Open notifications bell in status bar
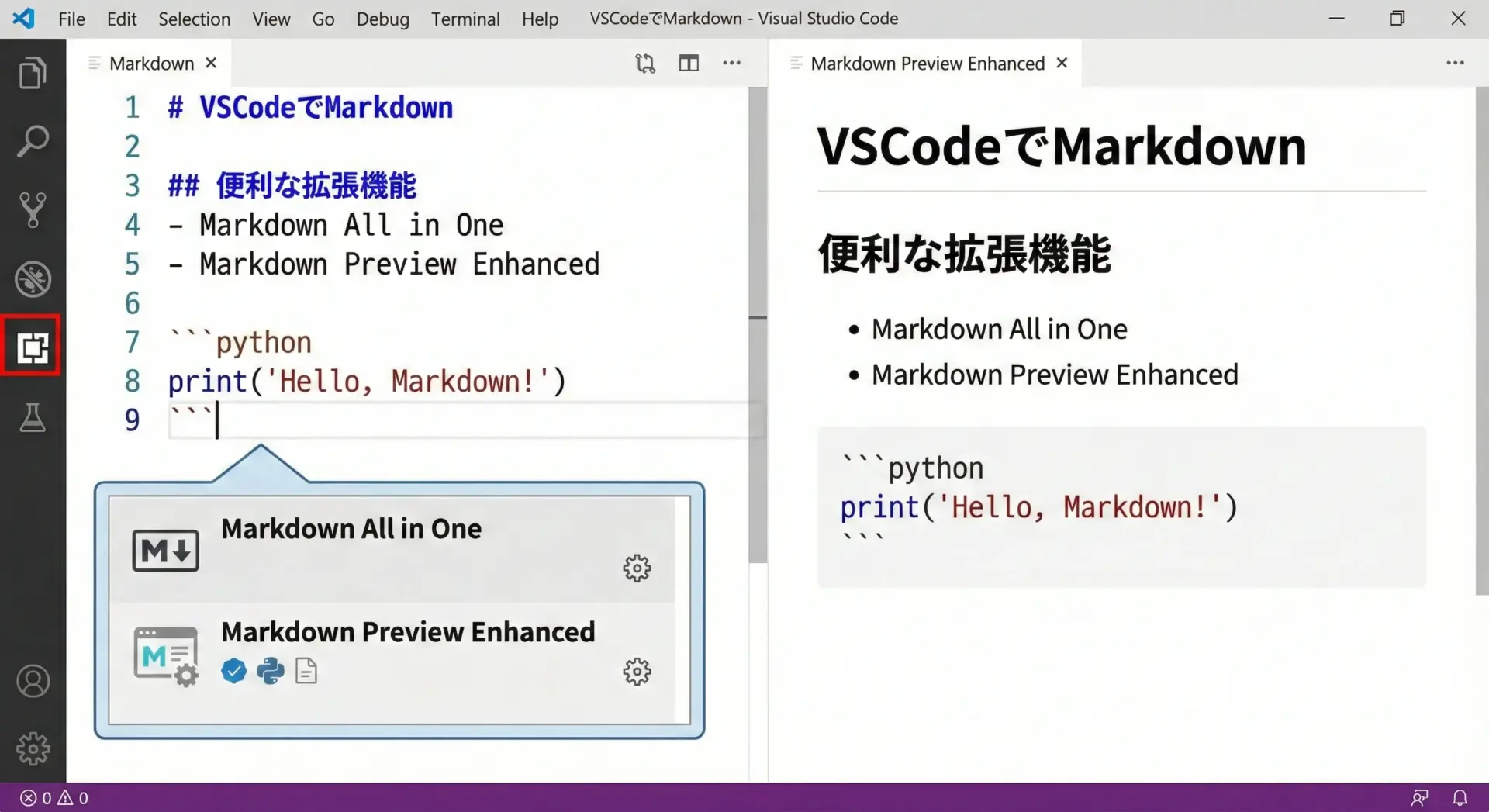 point(1460,798)
